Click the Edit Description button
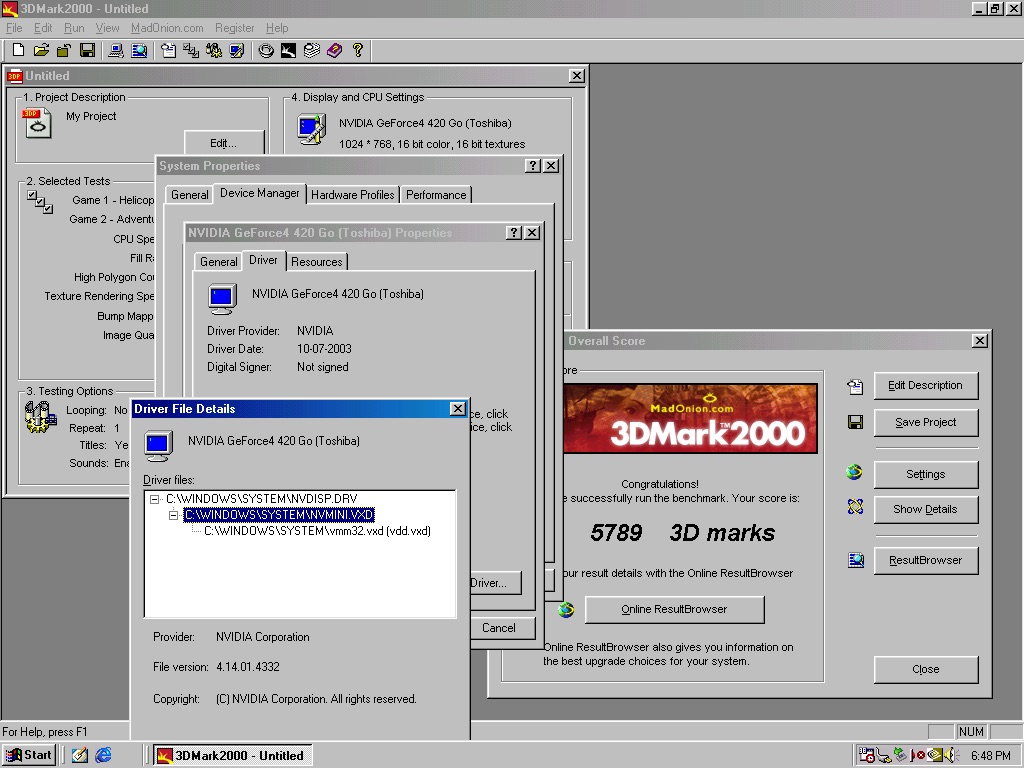This screenshot has height=768, width=1024. tap(925, 385)
